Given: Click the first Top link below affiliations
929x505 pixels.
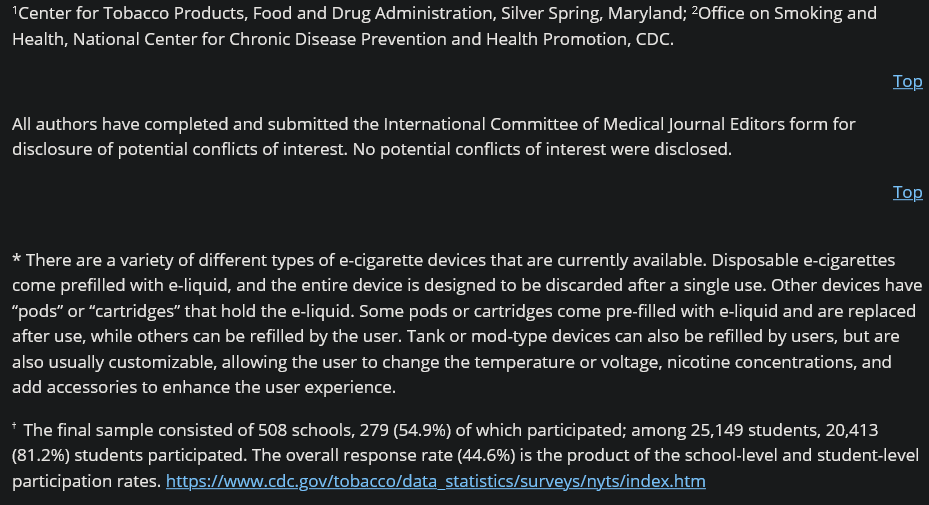Looking at the screenshot, I should [907, 81].
